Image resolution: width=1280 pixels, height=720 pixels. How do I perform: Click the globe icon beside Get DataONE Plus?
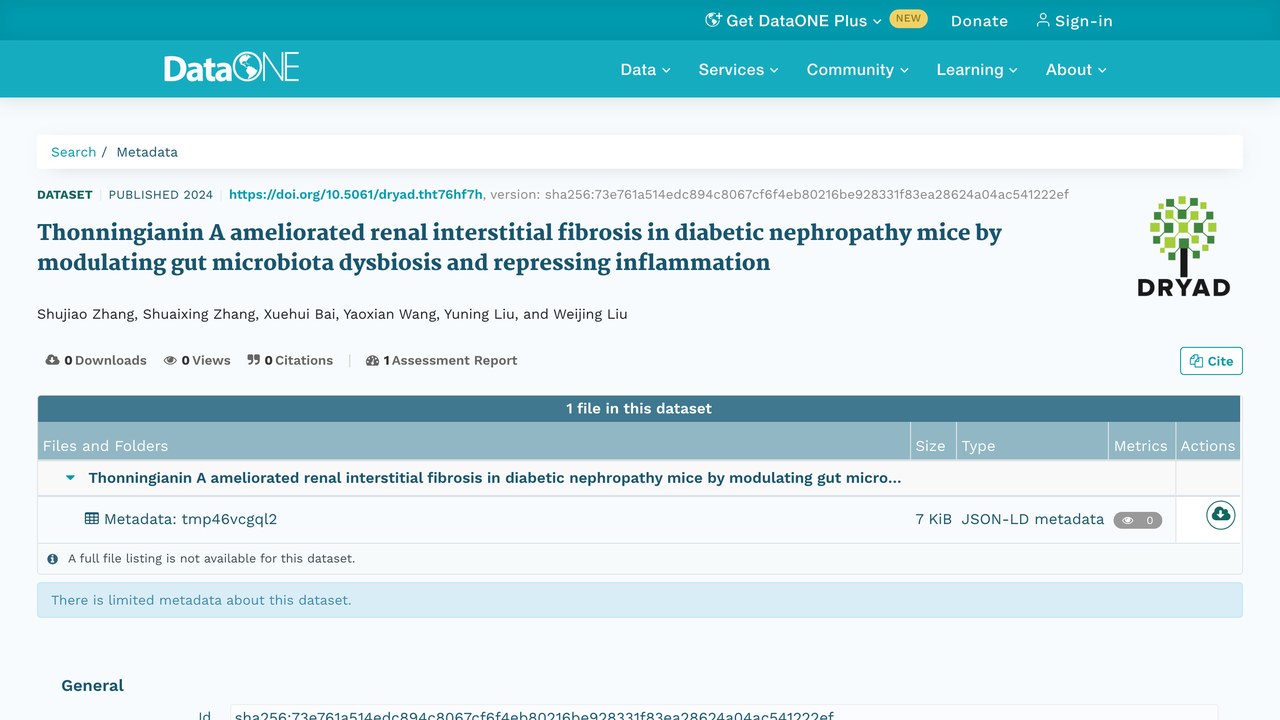(x=713, y=20)
